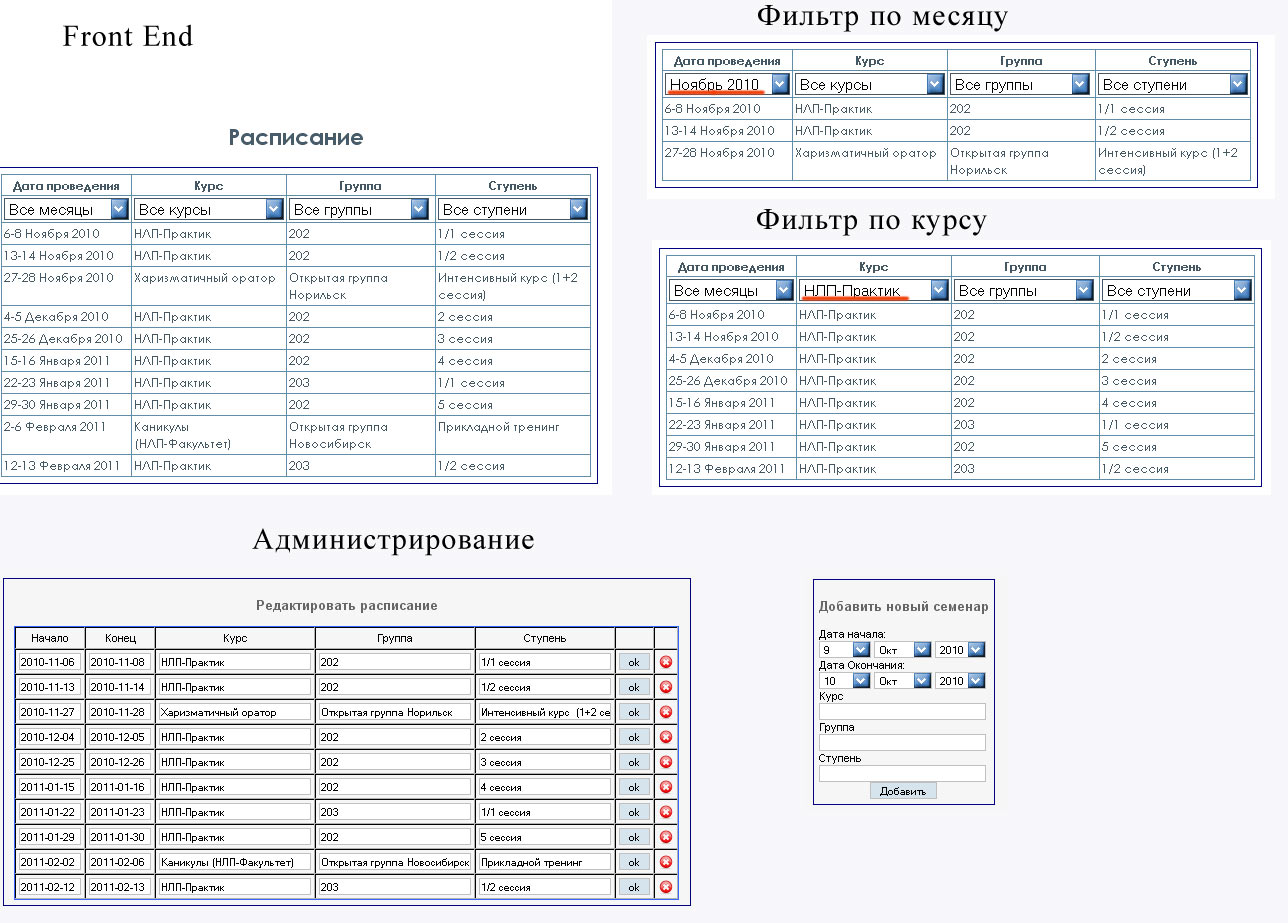Click '27-28 Ноября 2010' in Расписание table
This screenshot has height=923, width=1288.
pyautogui.click(x=59, y=278)
